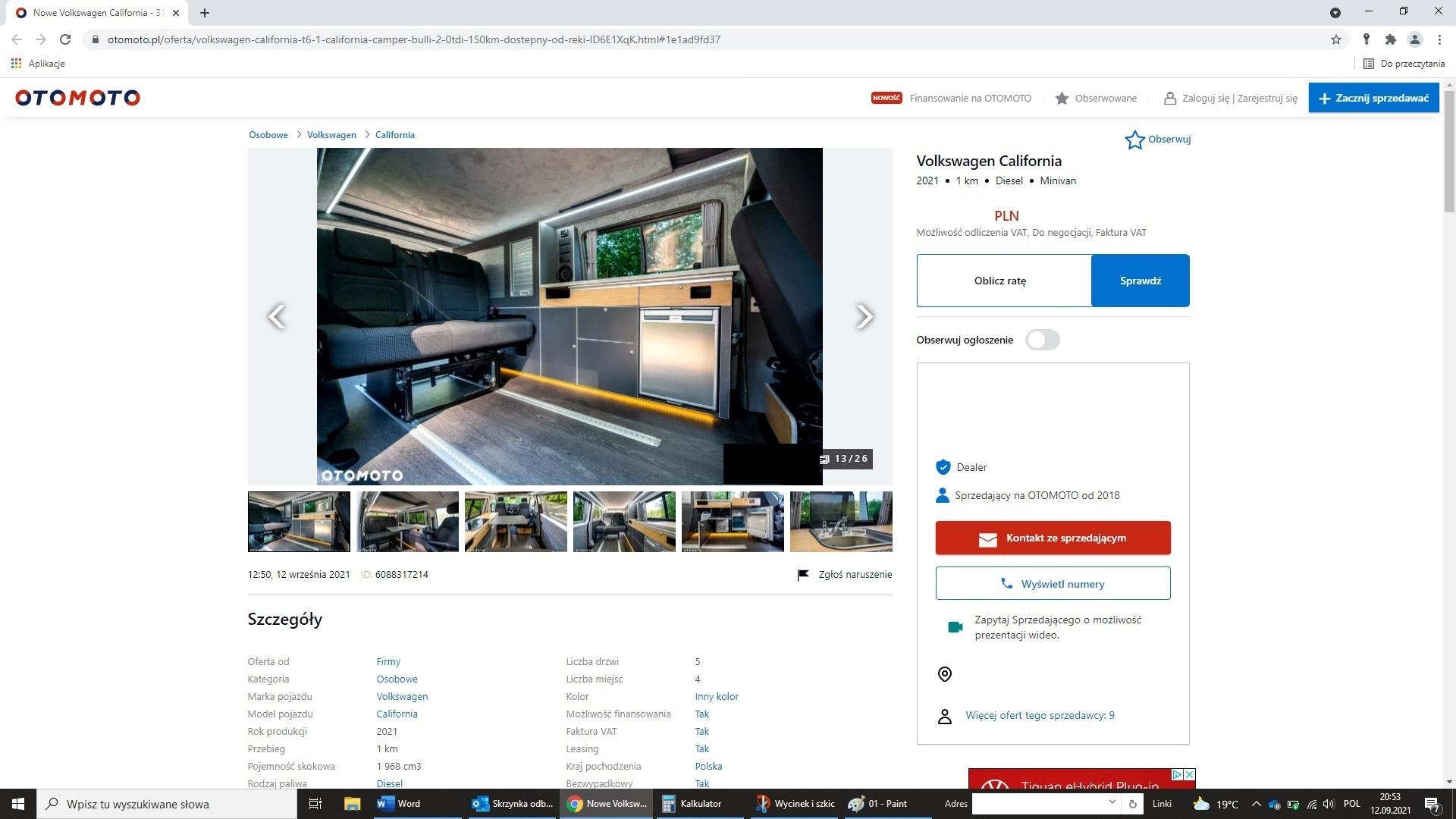The image size is (1456, 819).
Task: Show hidden system tray icons
Action: click(x=1256, y=804)
